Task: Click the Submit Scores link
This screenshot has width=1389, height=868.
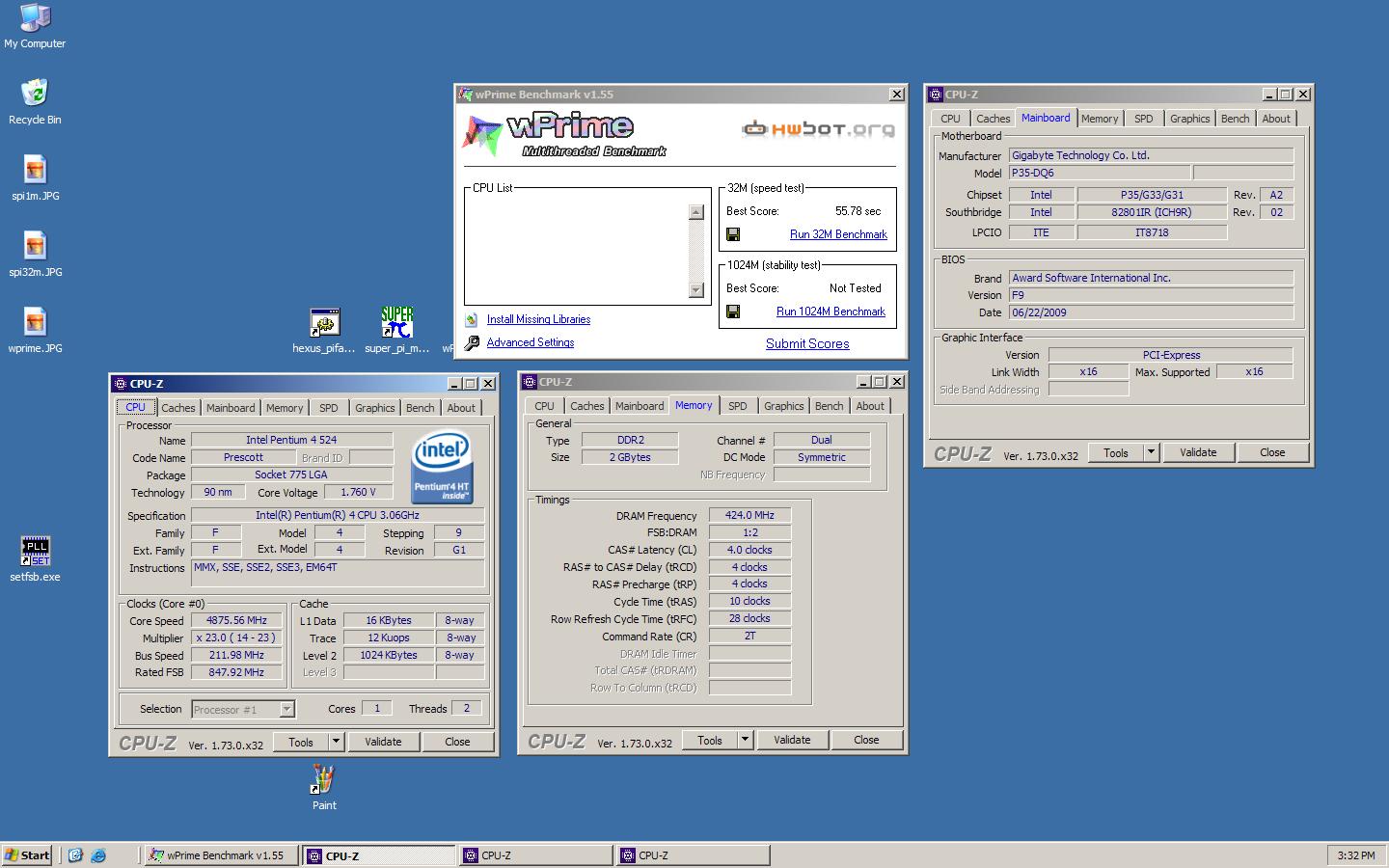Action: pos(807,343)
